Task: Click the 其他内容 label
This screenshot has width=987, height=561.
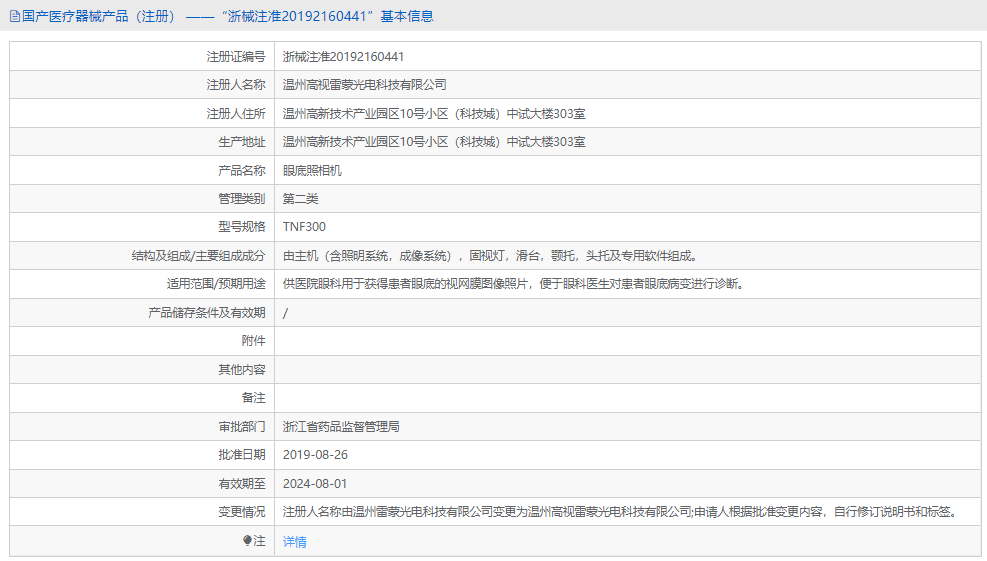Action: 242,370
